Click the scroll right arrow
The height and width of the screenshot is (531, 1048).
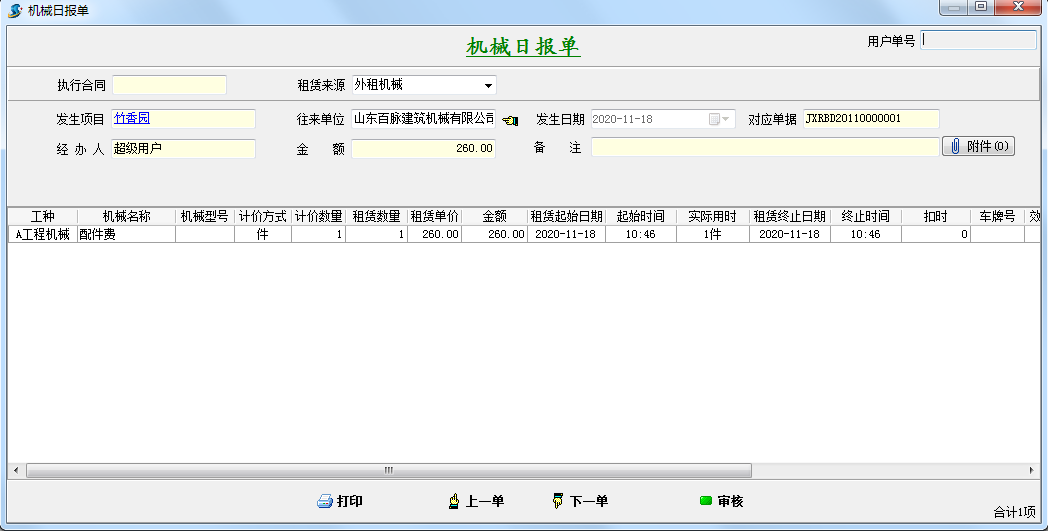coord(1032,471)
